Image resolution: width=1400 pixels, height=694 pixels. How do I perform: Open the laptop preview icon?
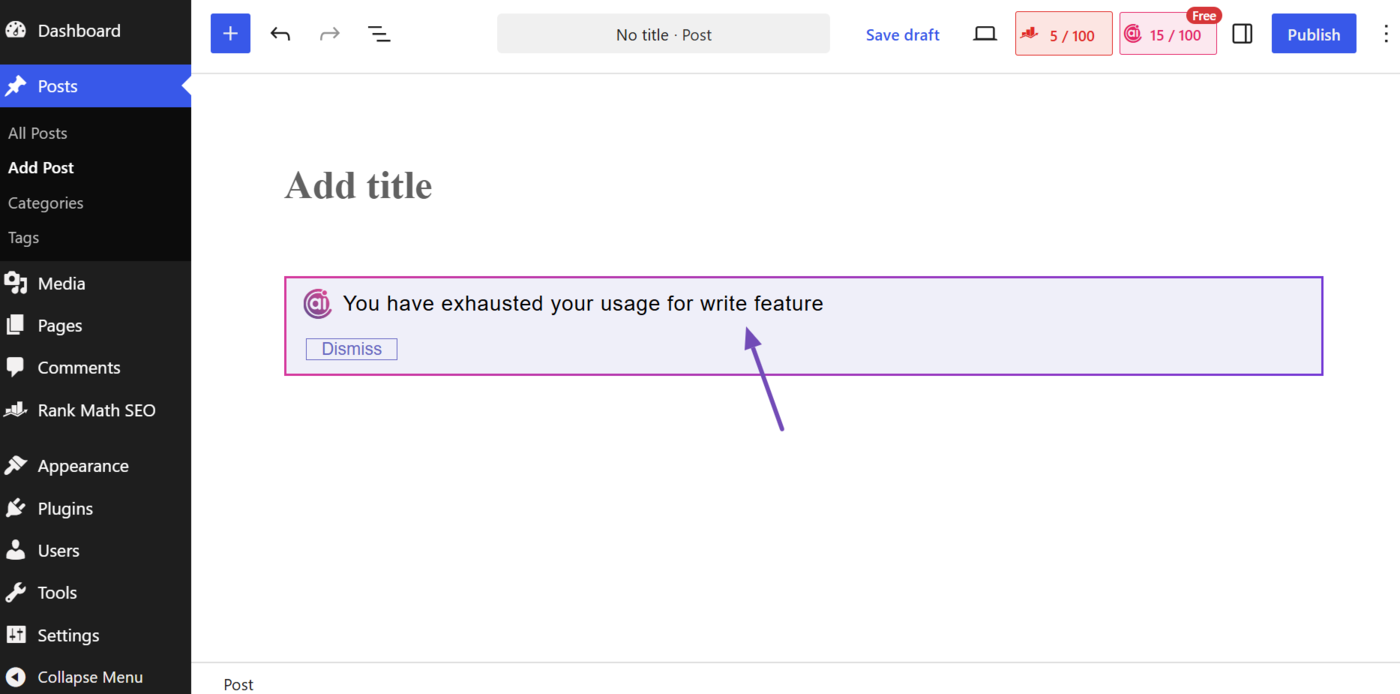click(985, 34)
